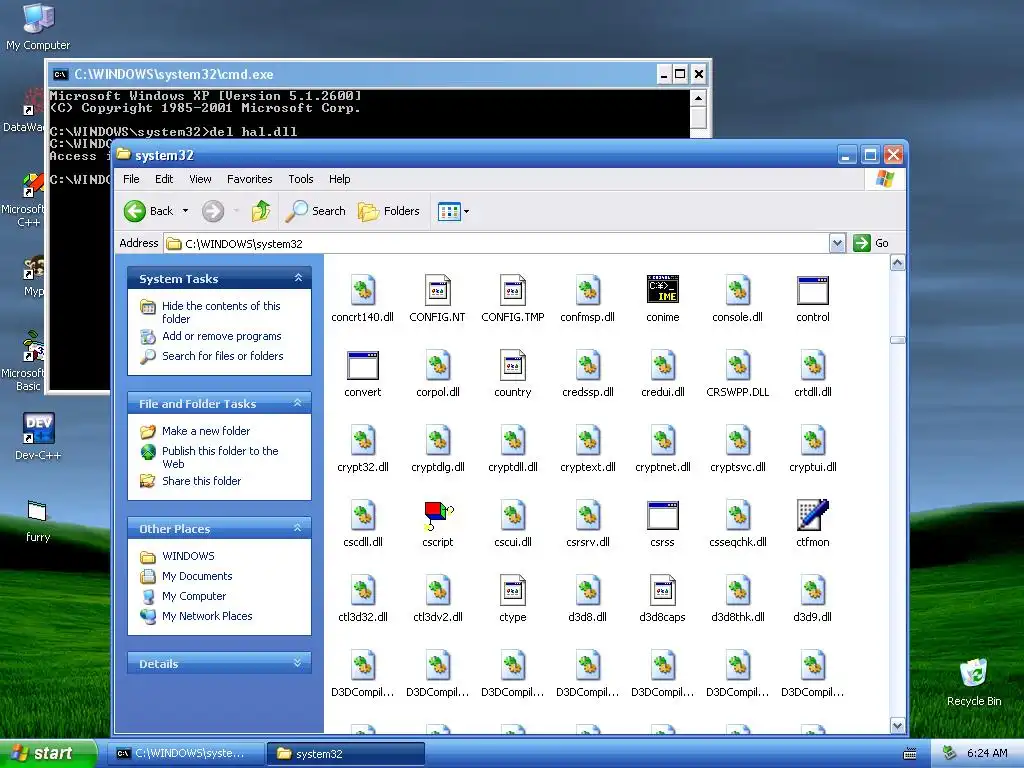Open the Favorites menu
Viewport: 1024px width, 768px height.
pyautogui.click(x=249, y=179)
